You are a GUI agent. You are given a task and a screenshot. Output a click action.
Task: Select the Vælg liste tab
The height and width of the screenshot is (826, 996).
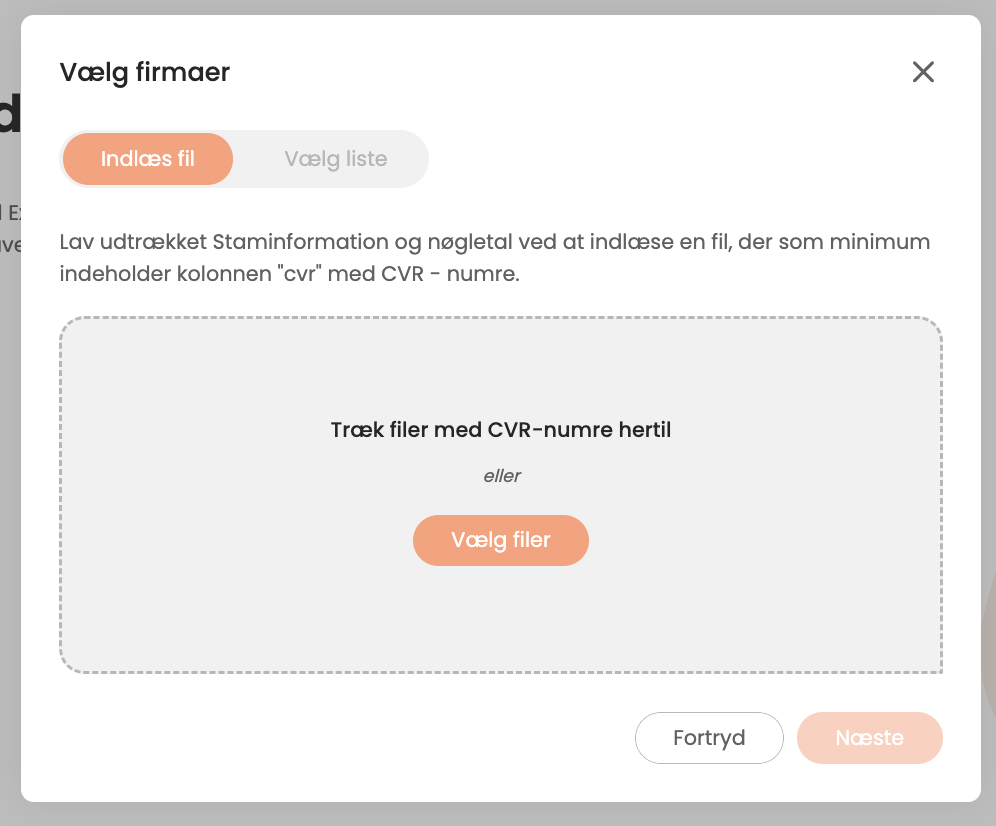coord(335,159)
